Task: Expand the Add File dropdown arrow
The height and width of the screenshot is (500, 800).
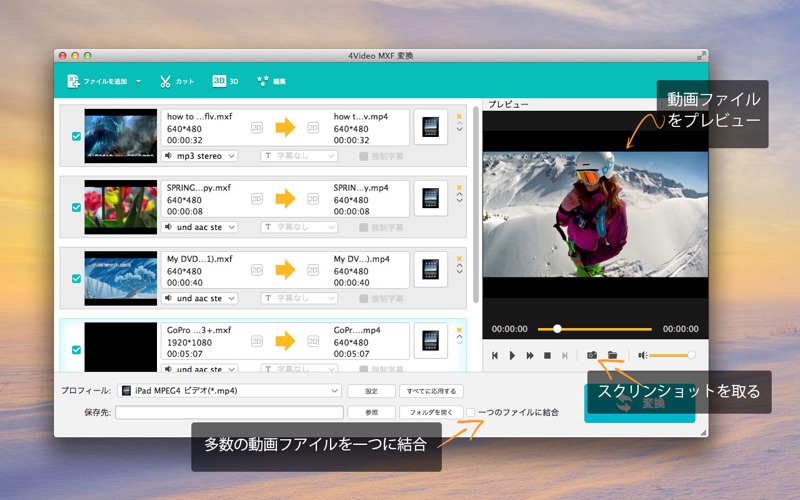Action: tap(138, 81)
